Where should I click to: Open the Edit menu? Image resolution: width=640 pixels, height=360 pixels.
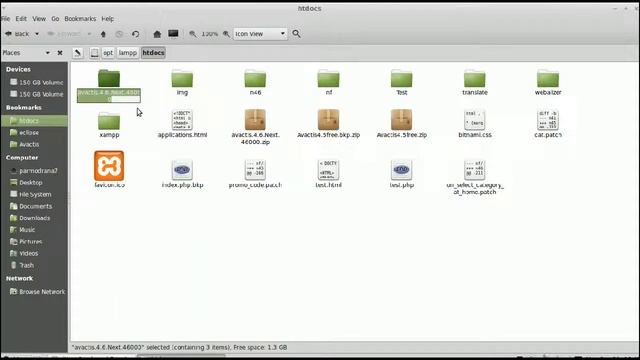click(x=21, y=19)
